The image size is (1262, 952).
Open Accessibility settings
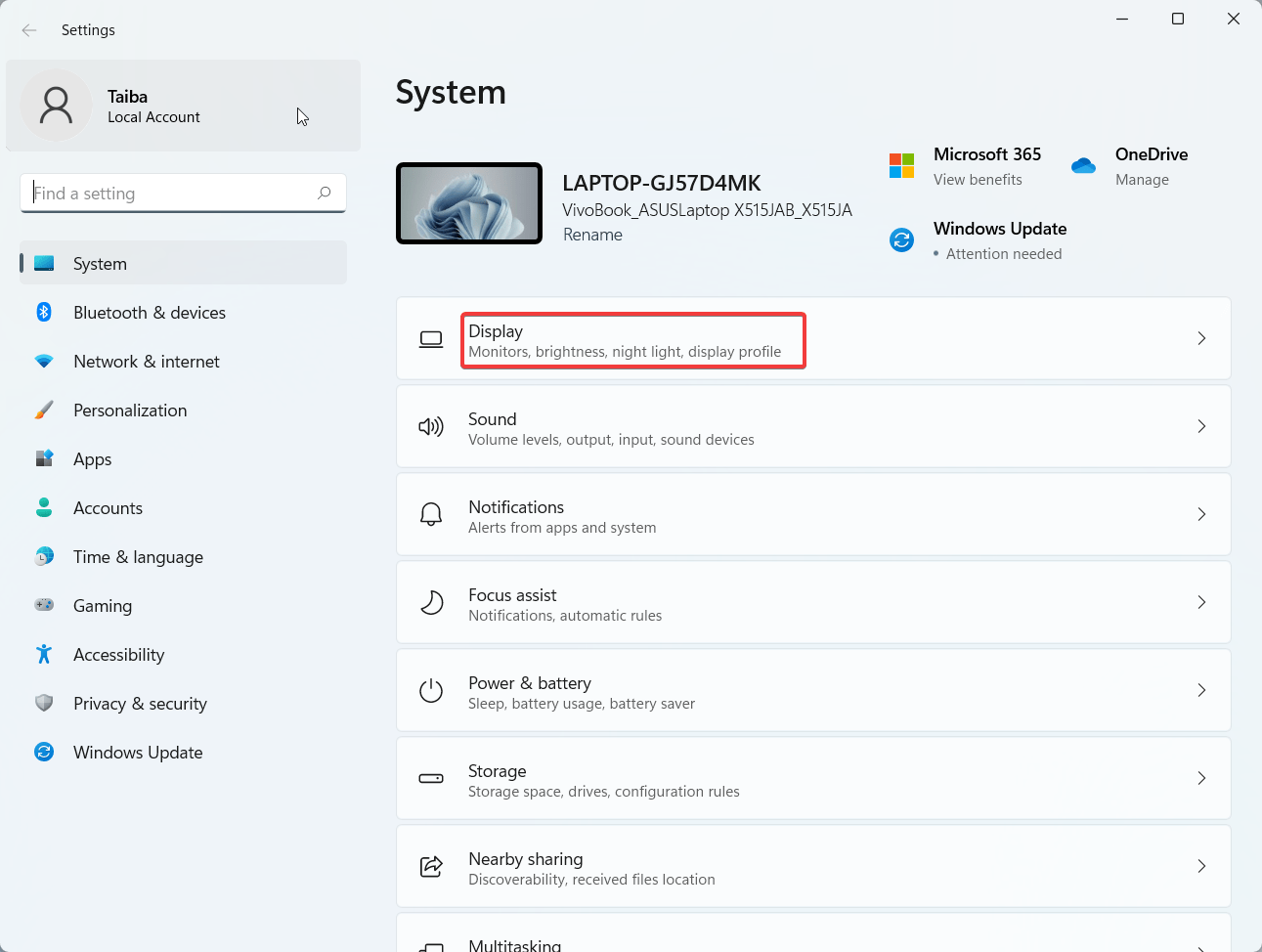coord(184,654)
